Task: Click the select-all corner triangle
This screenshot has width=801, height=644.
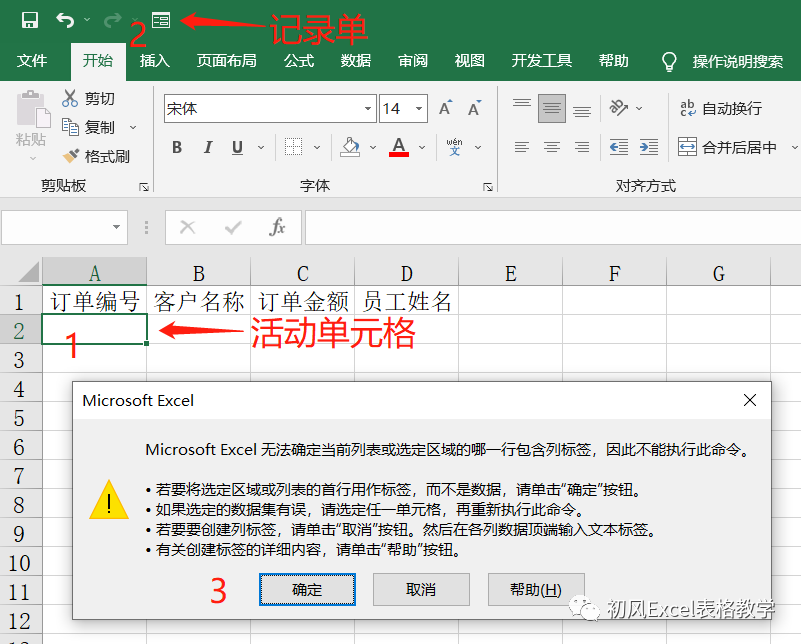Action: click(28, 272)
